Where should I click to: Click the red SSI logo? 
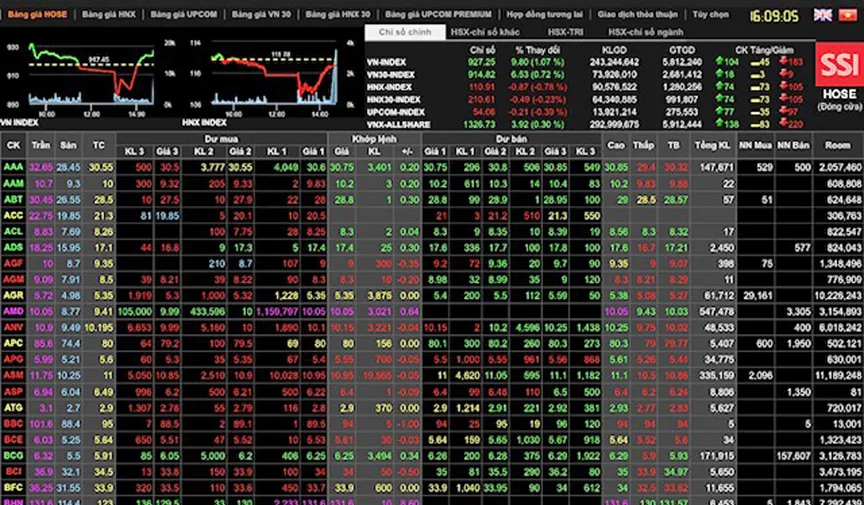coord(833,66)
